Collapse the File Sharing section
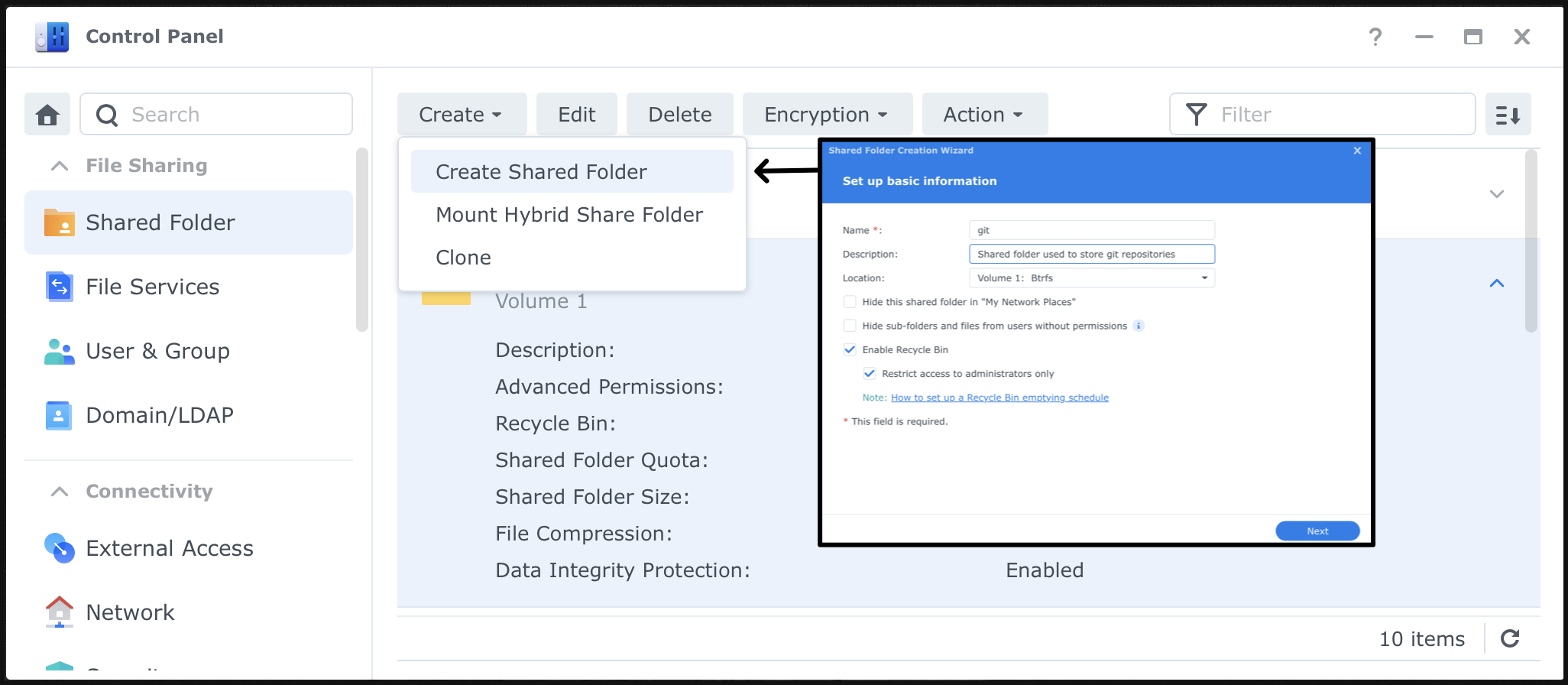The width and height of the screenshot is (1568, 685). [x=60, y=166]
